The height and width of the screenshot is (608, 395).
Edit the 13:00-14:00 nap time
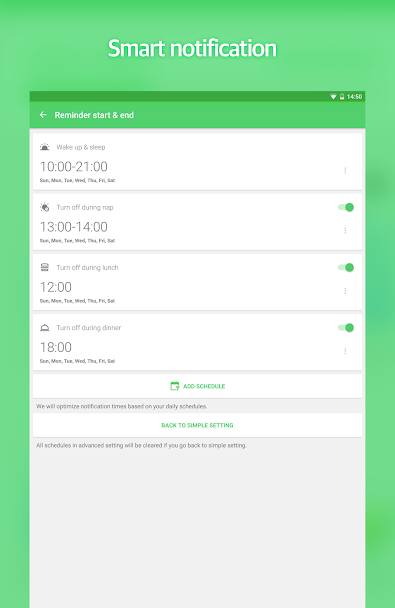pyautogui.click(x=74, y=227)
